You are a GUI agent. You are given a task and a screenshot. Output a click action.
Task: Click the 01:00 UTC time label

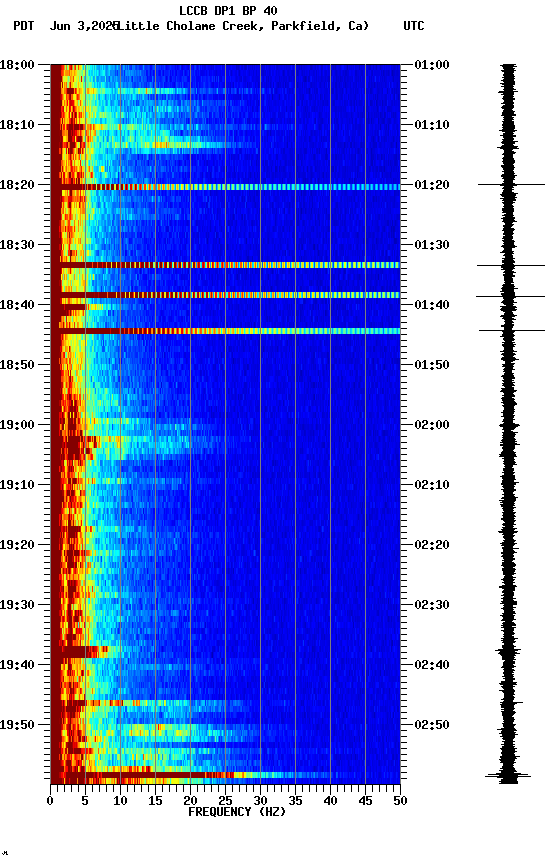[x=432, y=65]
